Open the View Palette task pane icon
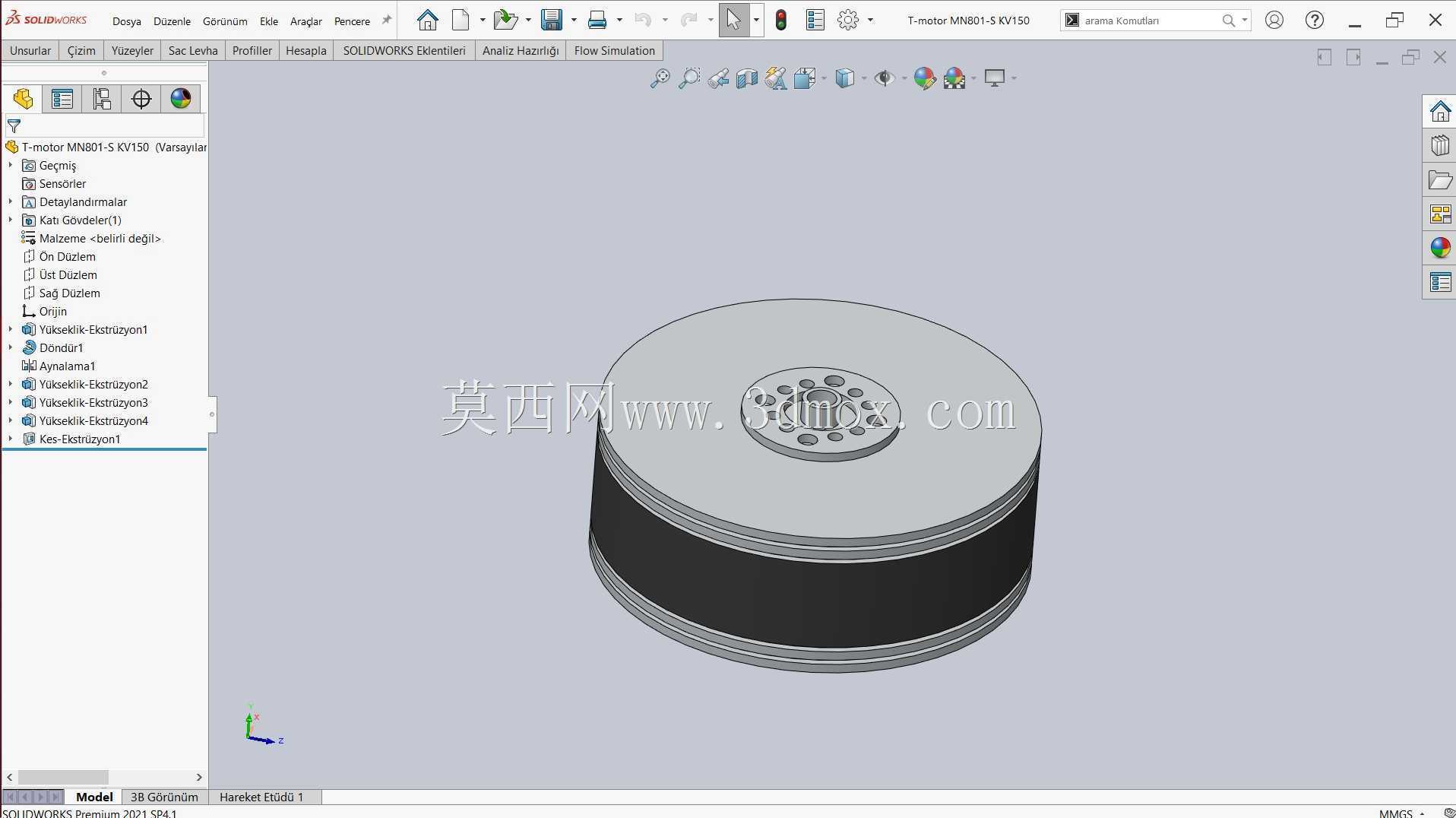 click(x=1440, y=214)
